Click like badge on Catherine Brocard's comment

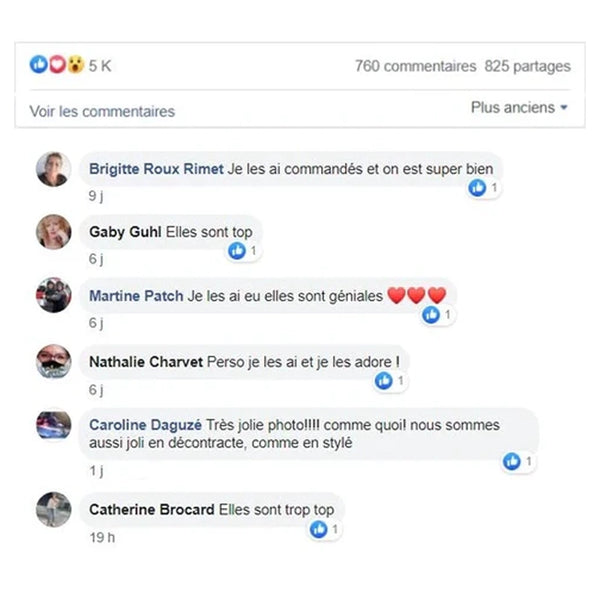pyautogui.click(x=325, y=530)
